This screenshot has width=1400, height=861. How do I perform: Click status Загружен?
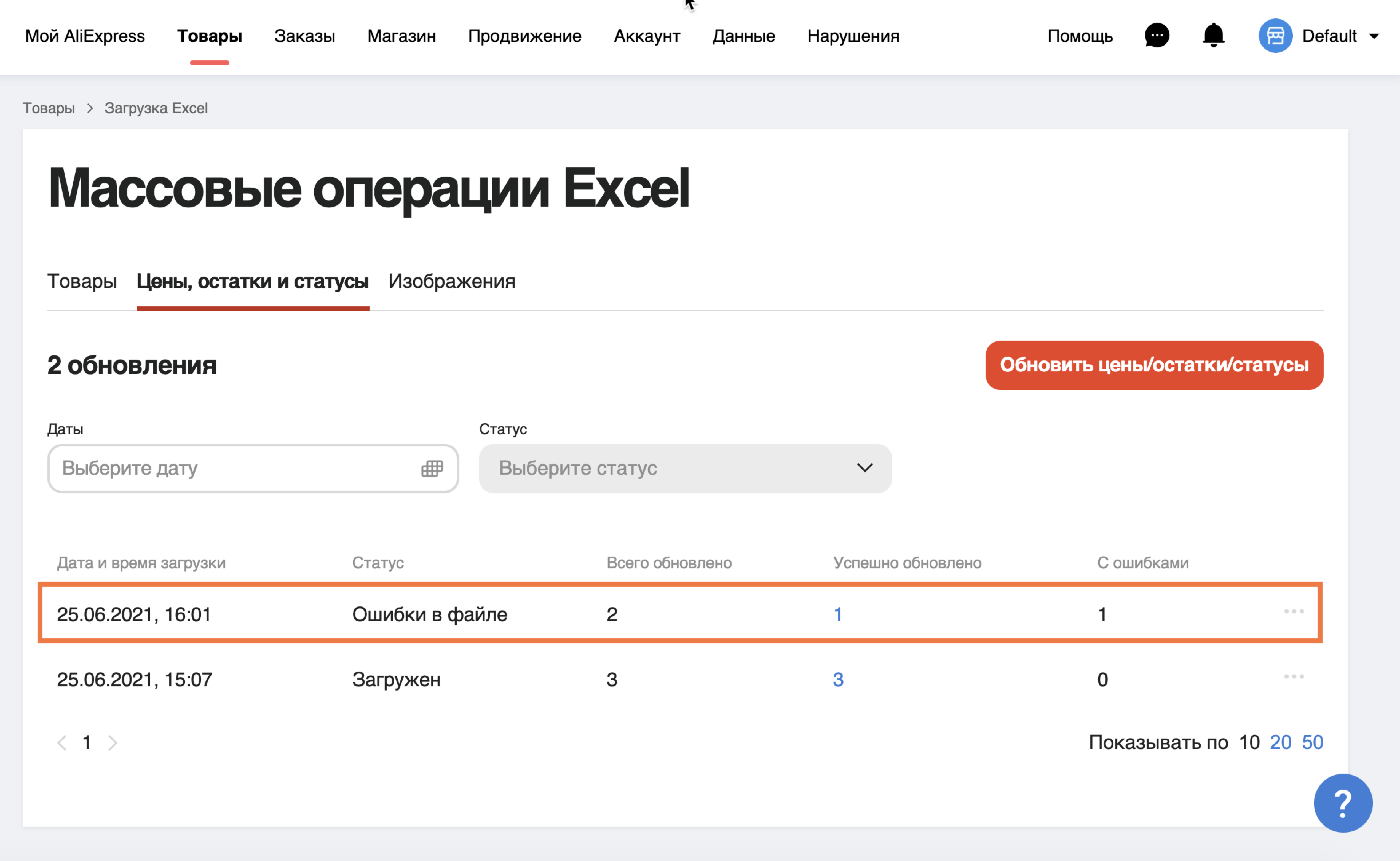pyautogui.click(x=396, y=679)
